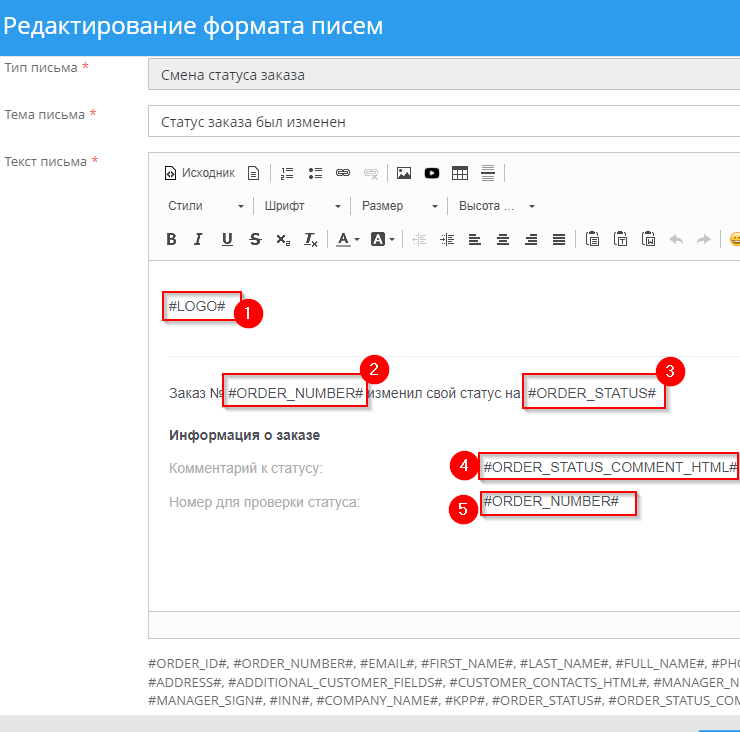The height and width of the screenshot is (732, 740).
Task: Click the Исходник source button
Action: (200, 173)
